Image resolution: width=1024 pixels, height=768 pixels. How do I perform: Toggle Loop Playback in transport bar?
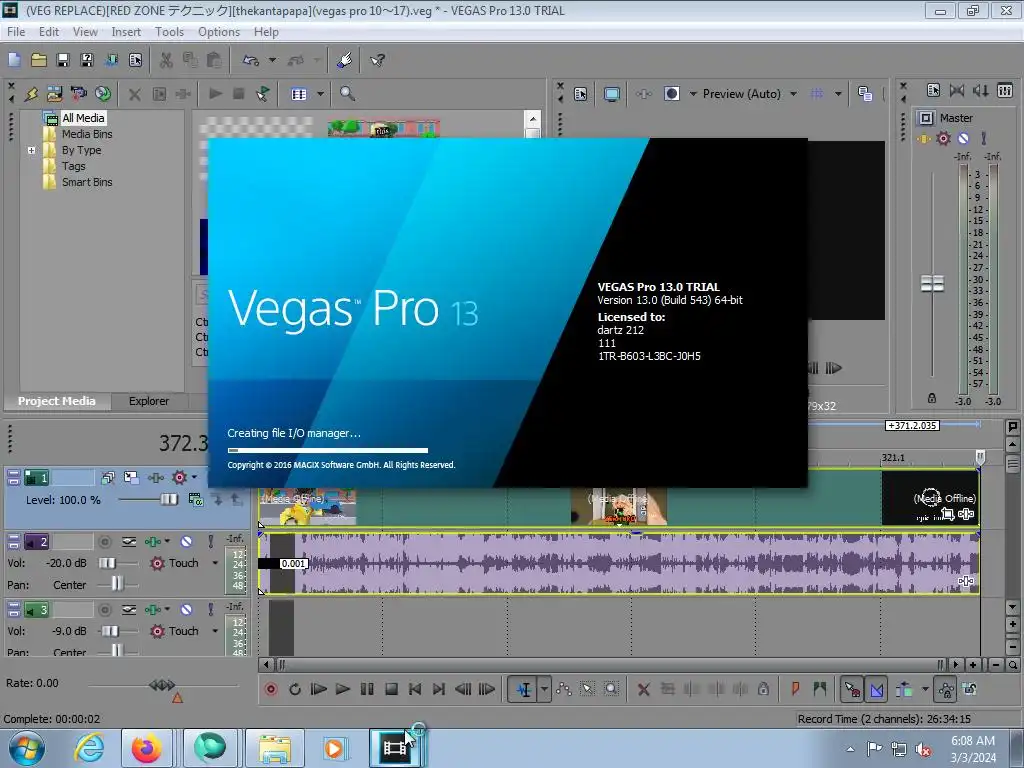tap(295, 689)
